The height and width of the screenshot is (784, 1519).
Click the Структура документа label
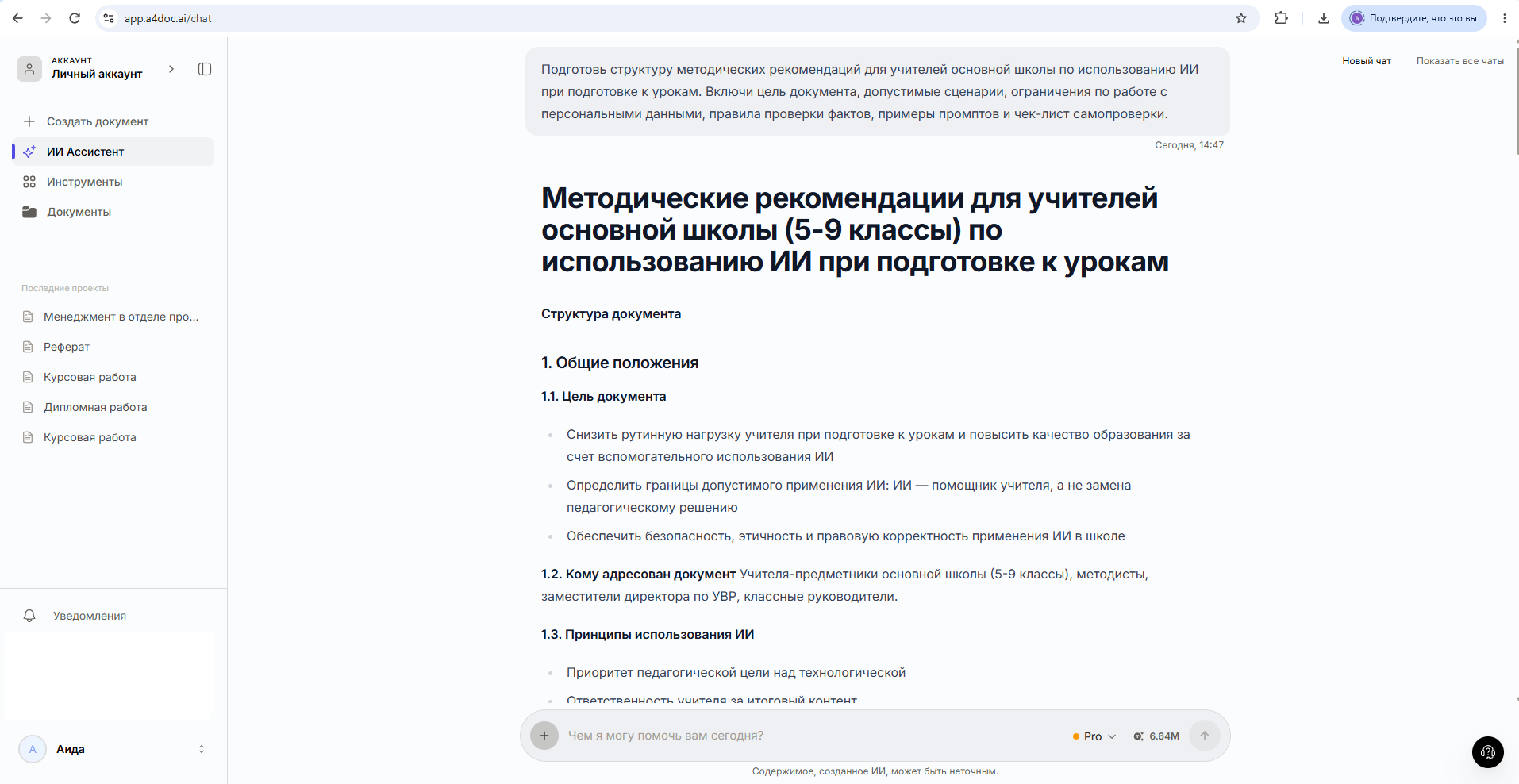611,313
